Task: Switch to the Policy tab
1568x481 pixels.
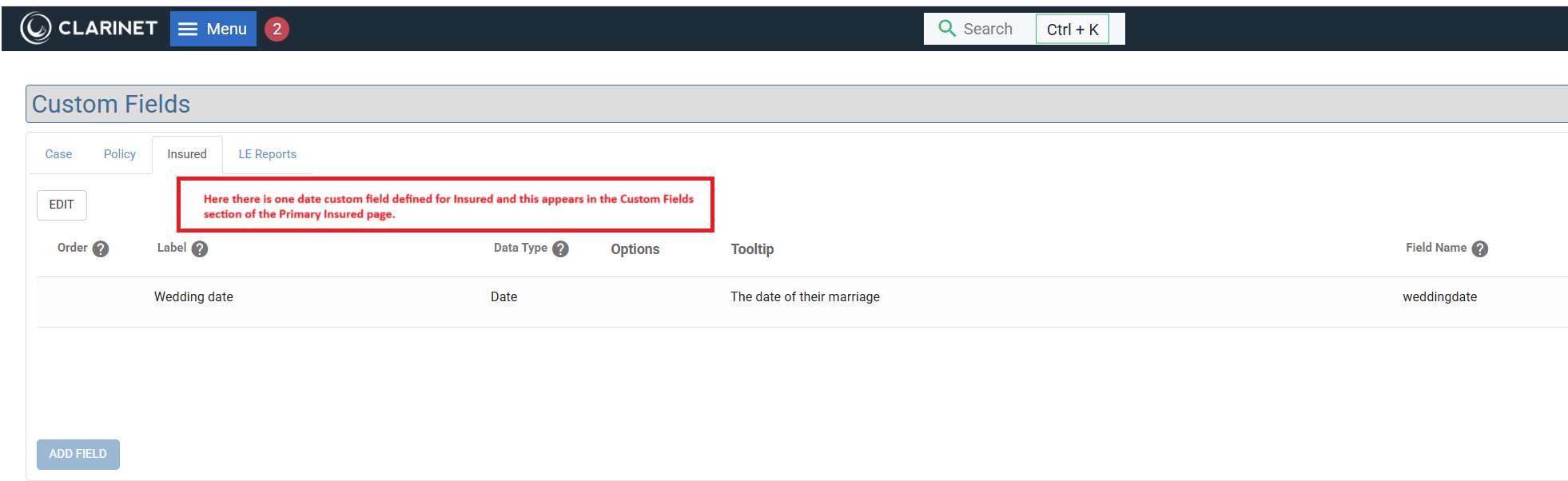Action: point(120,154)
